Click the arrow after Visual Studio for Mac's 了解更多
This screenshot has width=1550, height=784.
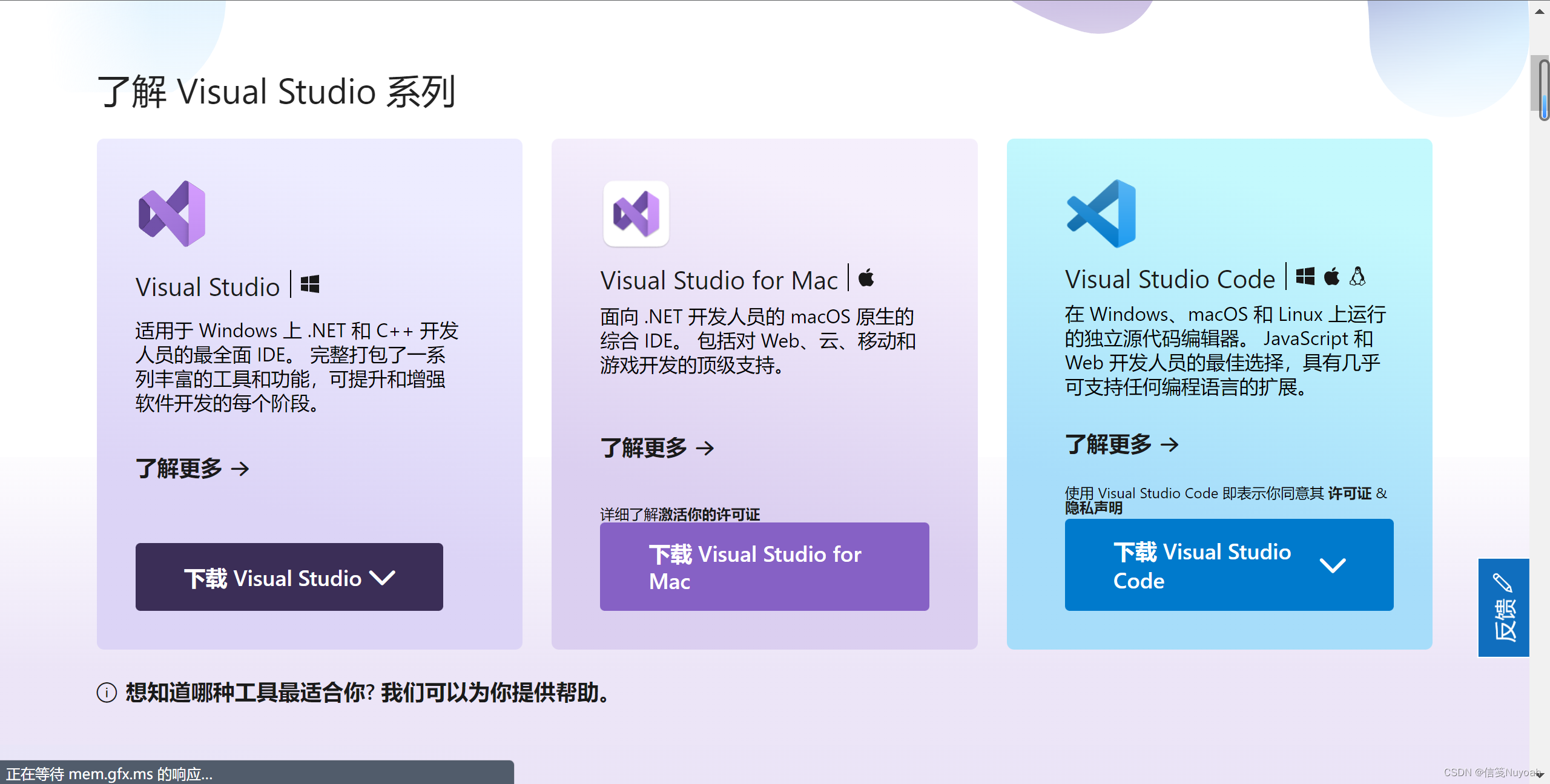point(705,448)
